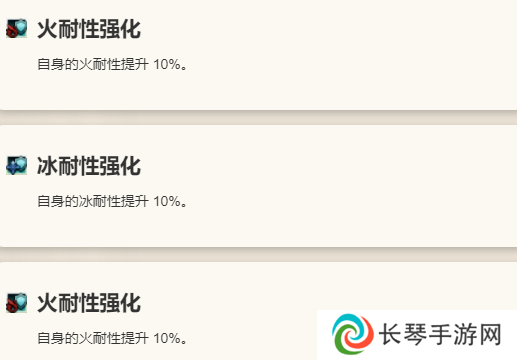Click the 10% value in ice resistance description
Screen dimensions: 517x360
[167, 201]
